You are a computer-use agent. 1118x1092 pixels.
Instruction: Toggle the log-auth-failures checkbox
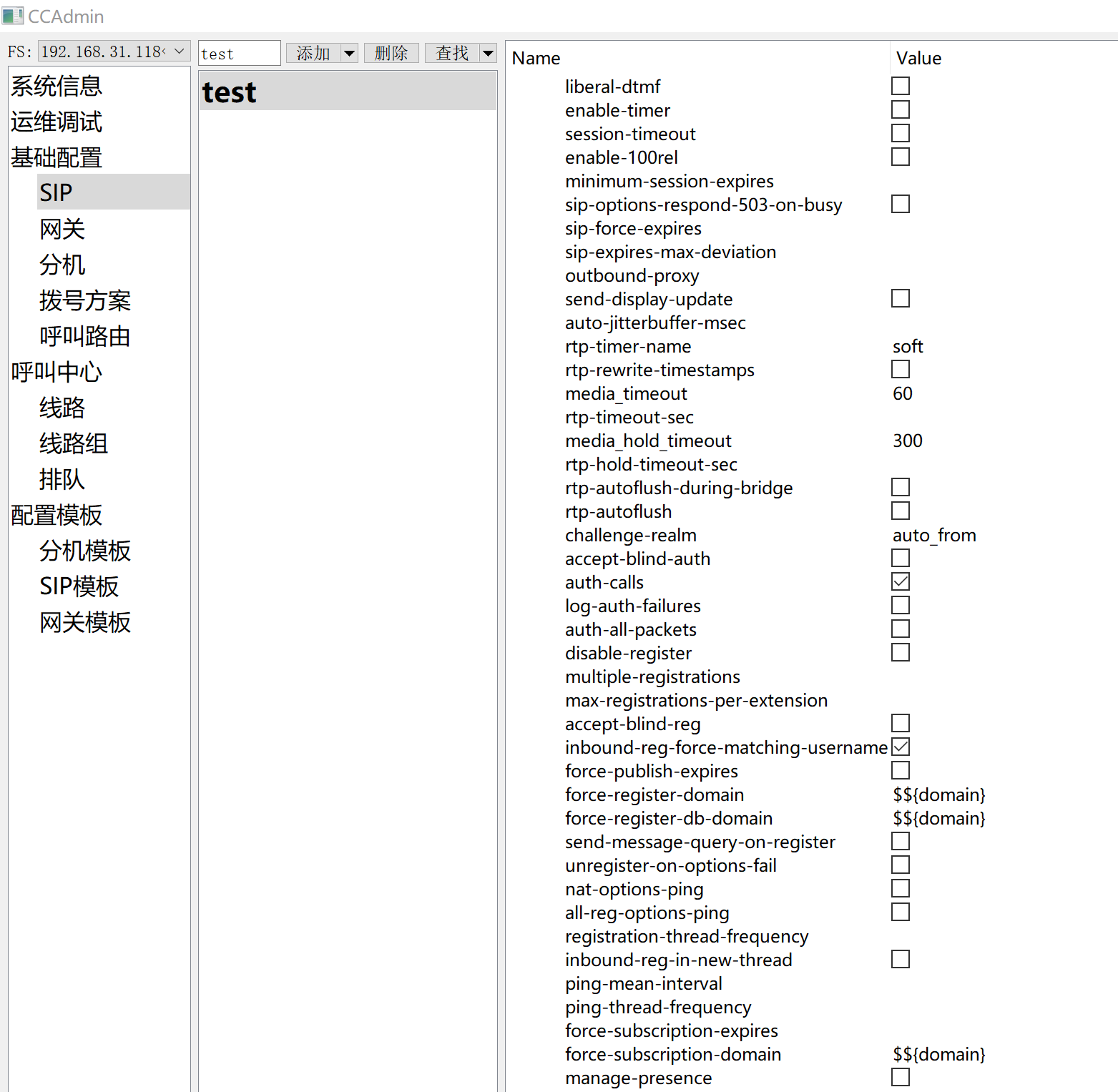click(x=901, y=605)
